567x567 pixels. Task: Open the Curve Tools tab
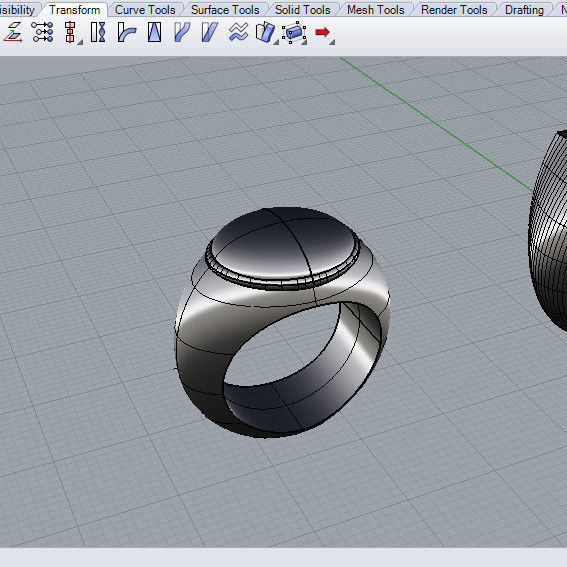145,10
